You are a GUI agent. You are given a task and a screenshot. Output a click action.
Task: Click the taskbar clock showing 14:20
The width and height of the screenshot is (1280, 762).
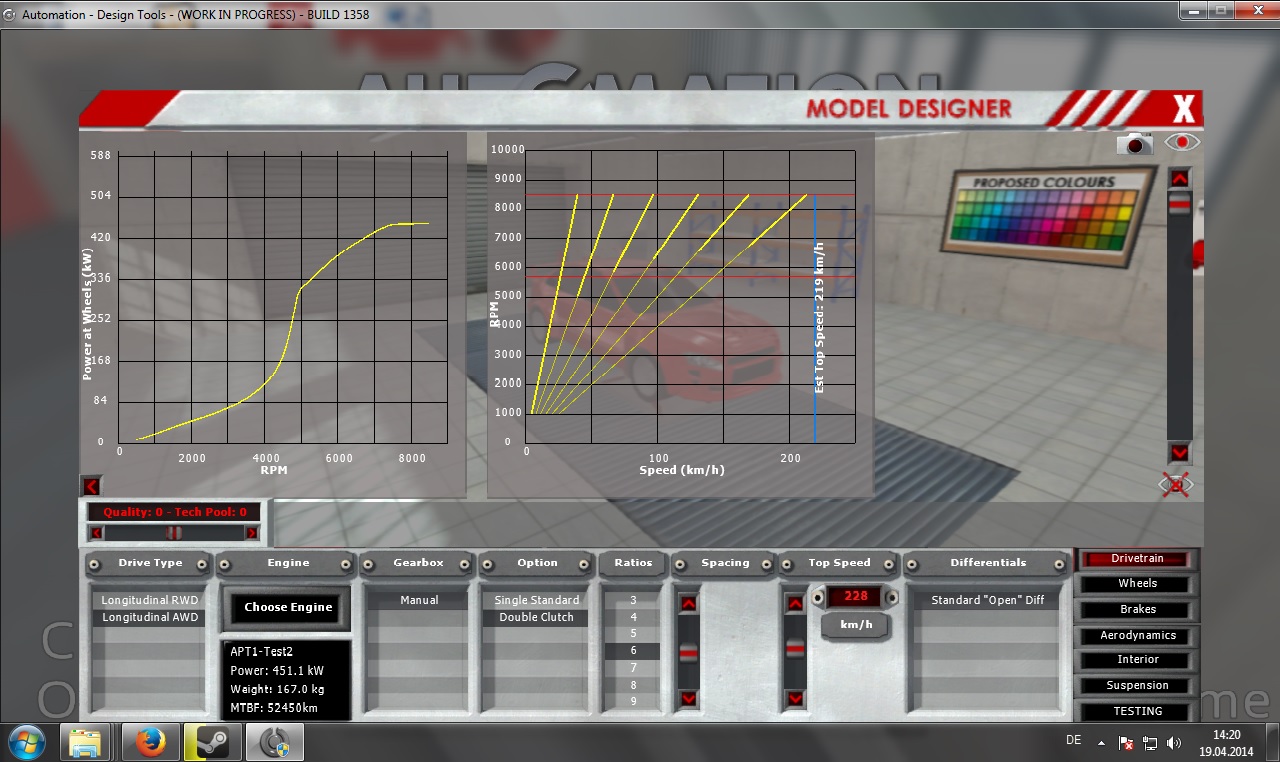point(1226,743)
